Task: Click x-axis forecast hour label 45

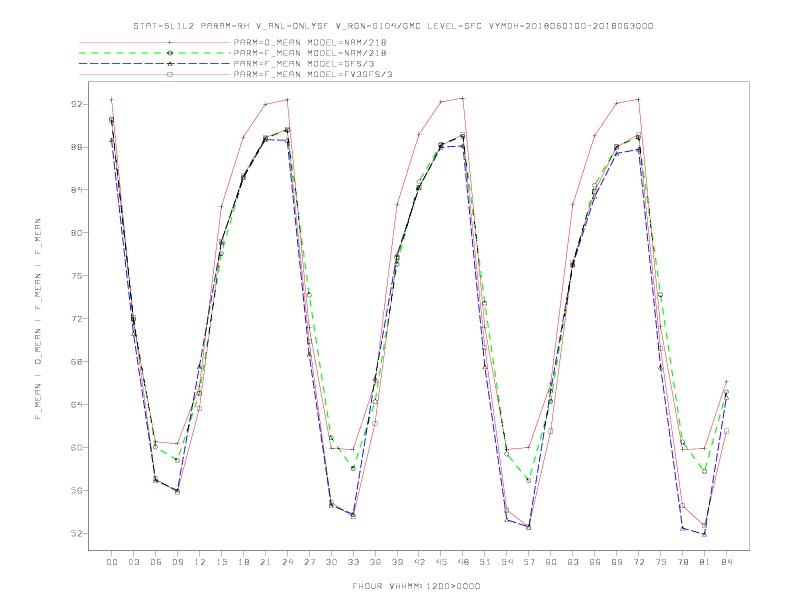Action: [441, 562]
